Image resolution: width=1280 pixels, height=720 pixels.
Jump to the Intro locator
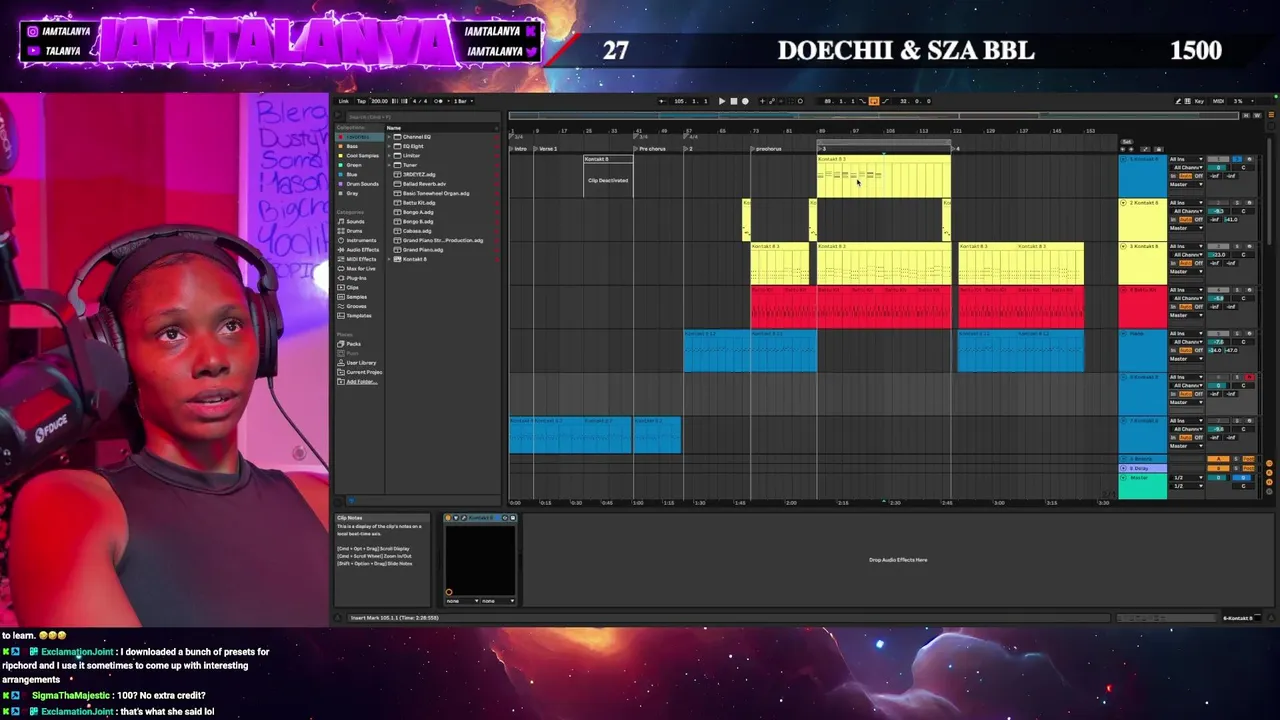518,149
